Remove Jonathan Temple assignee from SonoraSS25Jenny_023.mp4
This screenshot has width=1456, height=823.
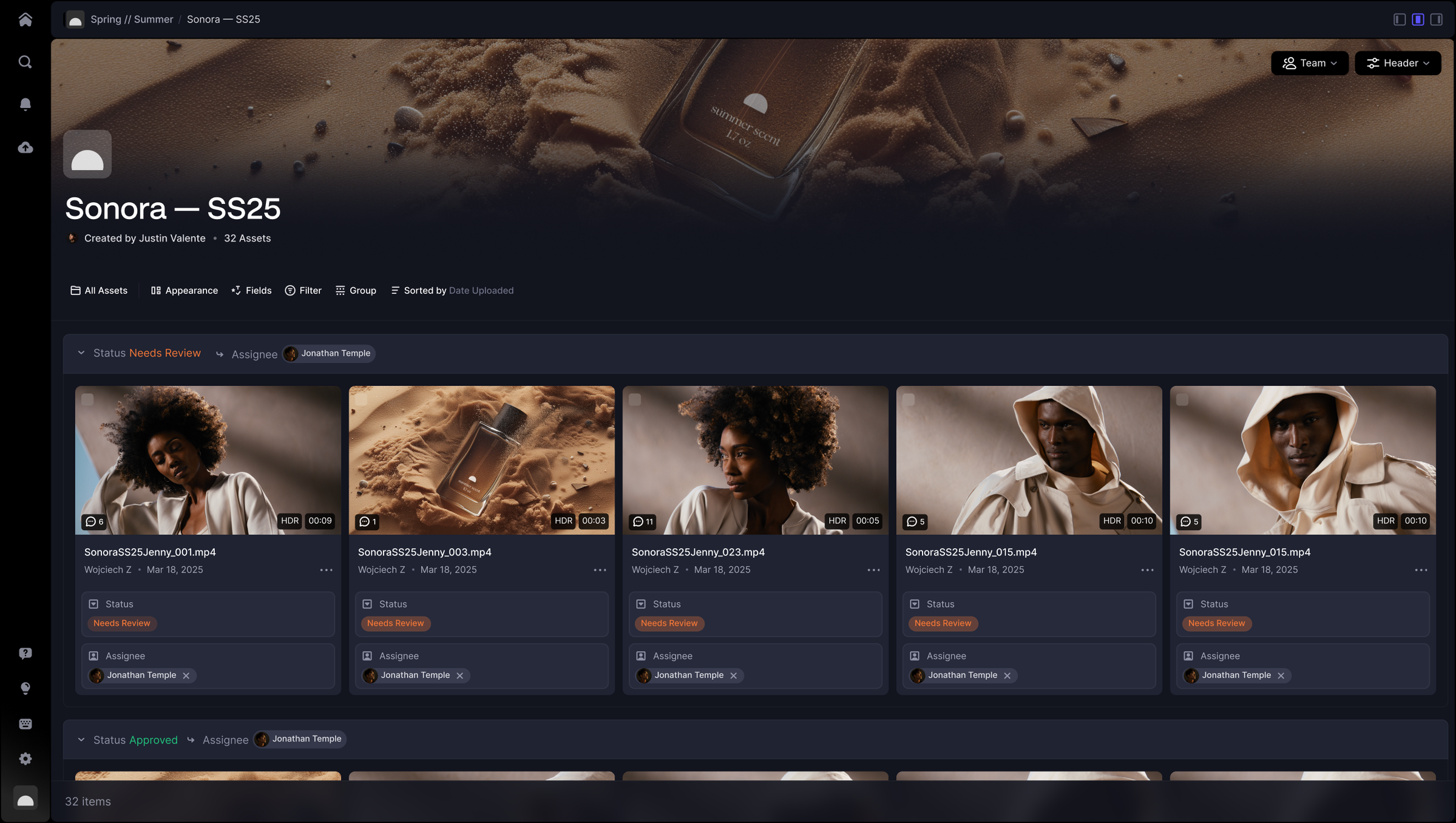click(733, 676)
